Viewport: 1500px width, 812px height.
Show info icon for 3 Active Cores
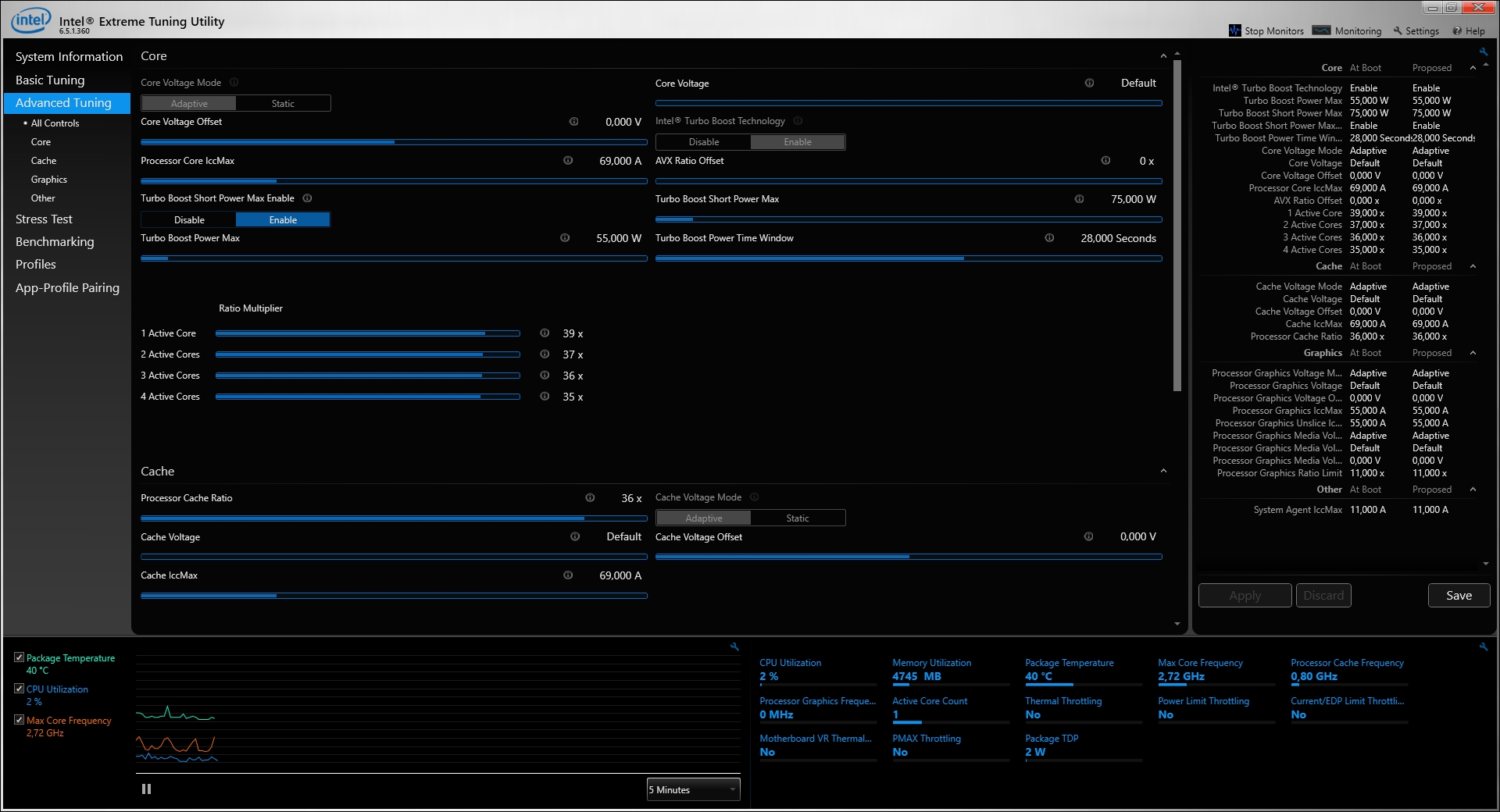tap(545, 376)
